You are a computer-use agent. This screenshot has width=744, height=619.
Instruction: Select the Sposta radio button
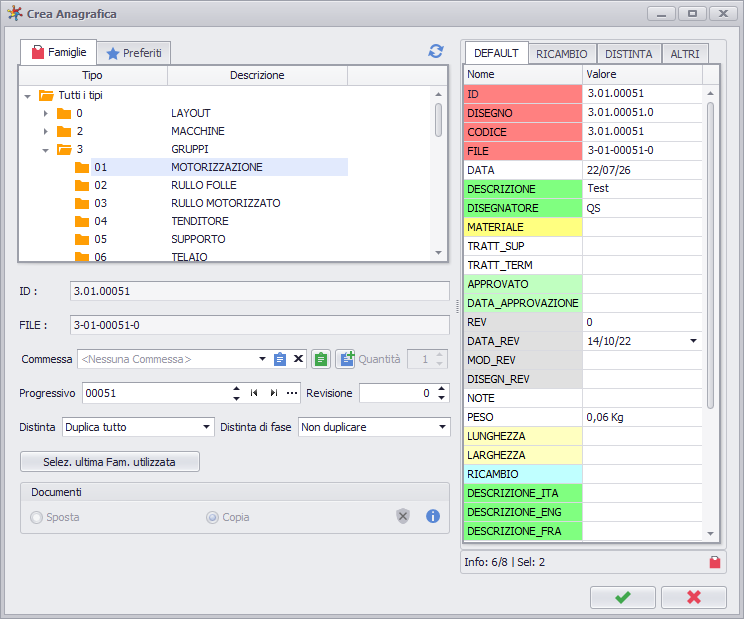tap(36, 517)
